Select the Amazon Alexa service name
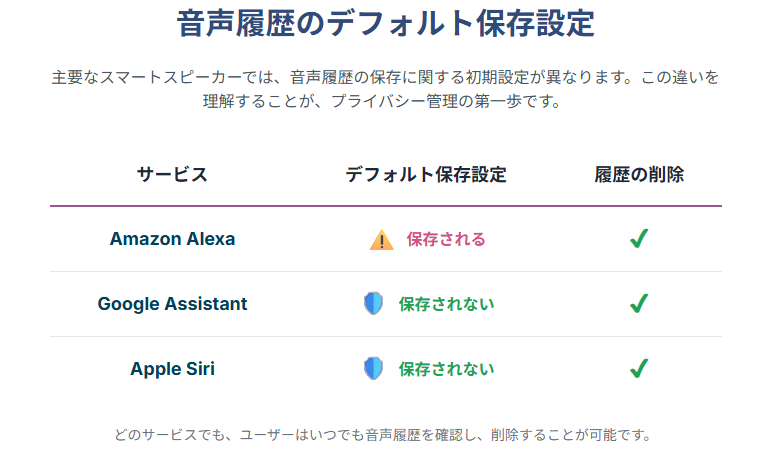The image size is (761, 452). coord(172,239)
